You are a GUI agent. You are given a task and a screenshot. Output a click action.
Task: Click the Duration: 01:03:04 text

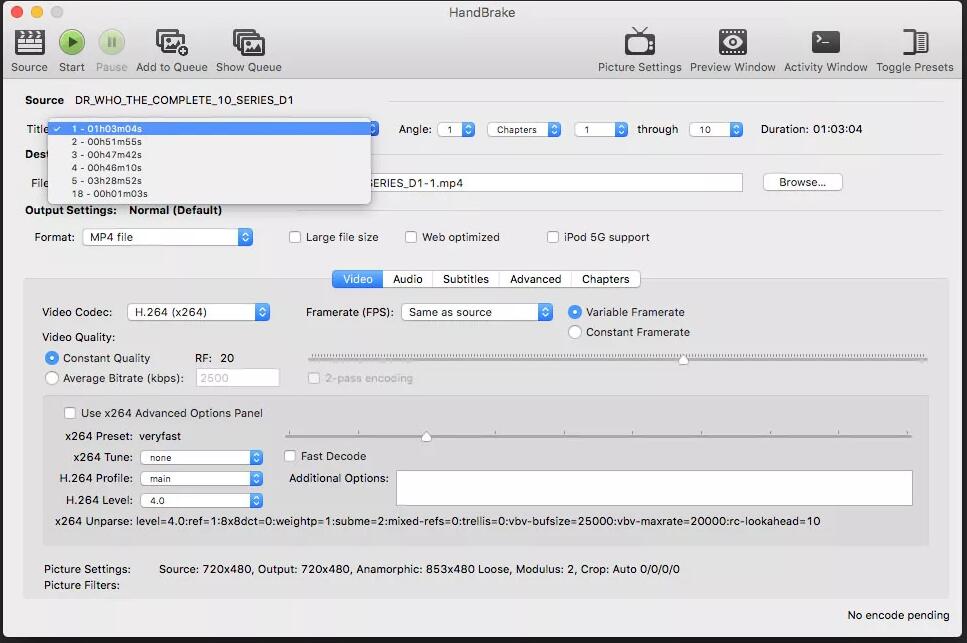pos(811,129)
